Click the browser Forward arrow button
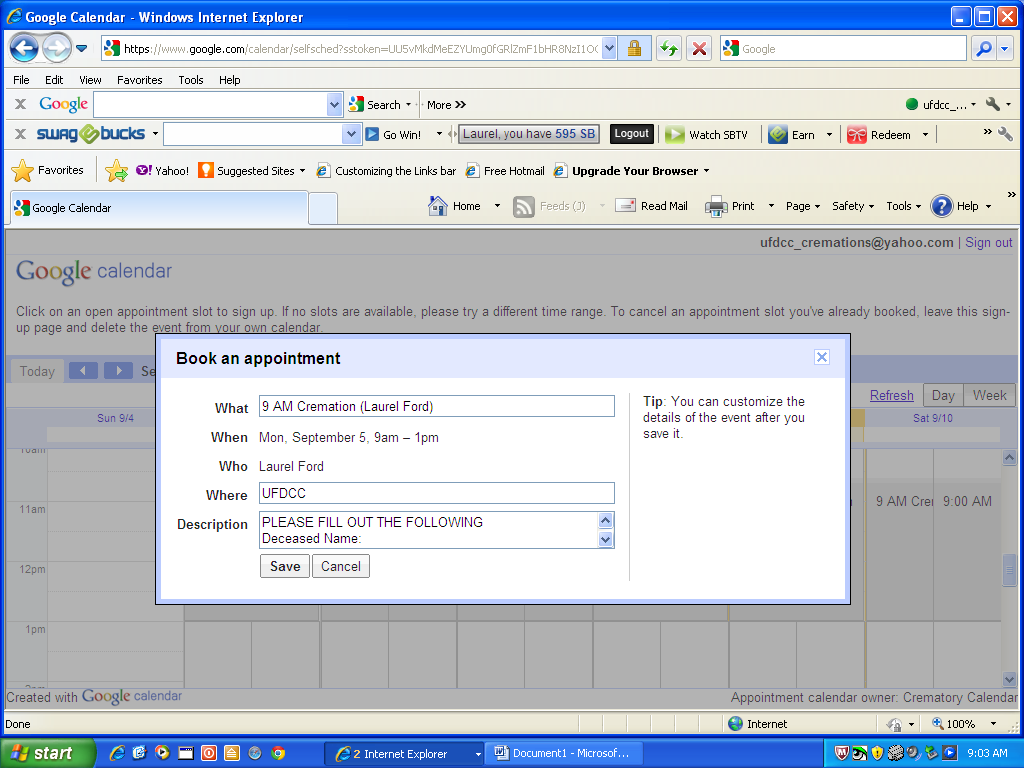1024x768 pixels. 57,48
